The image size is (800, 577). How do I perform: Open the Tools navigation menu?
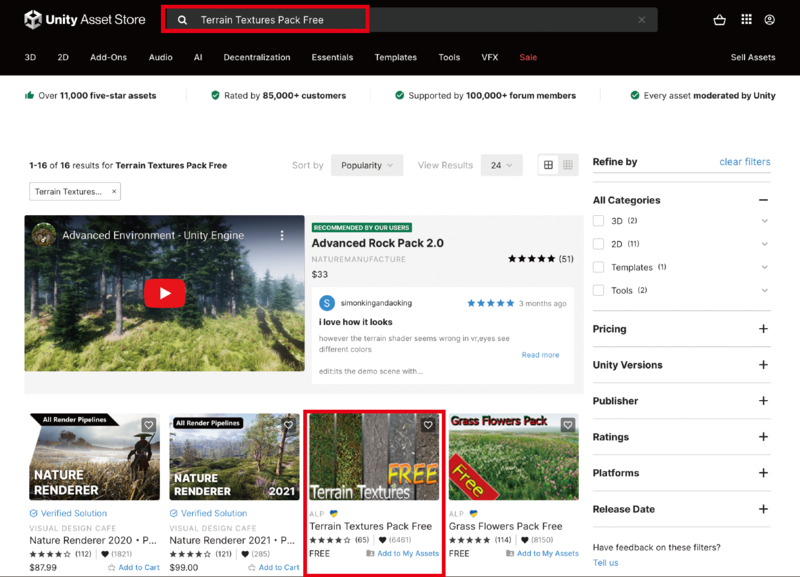449,57
